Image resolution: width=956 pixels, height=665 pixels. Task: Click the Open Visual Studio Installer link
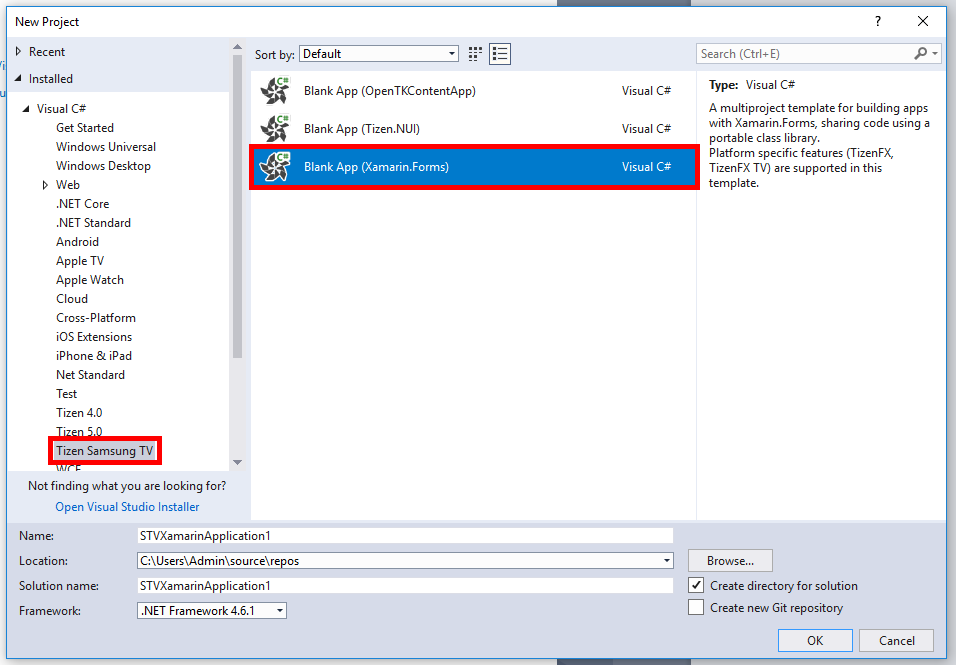[x=126, y=506]
